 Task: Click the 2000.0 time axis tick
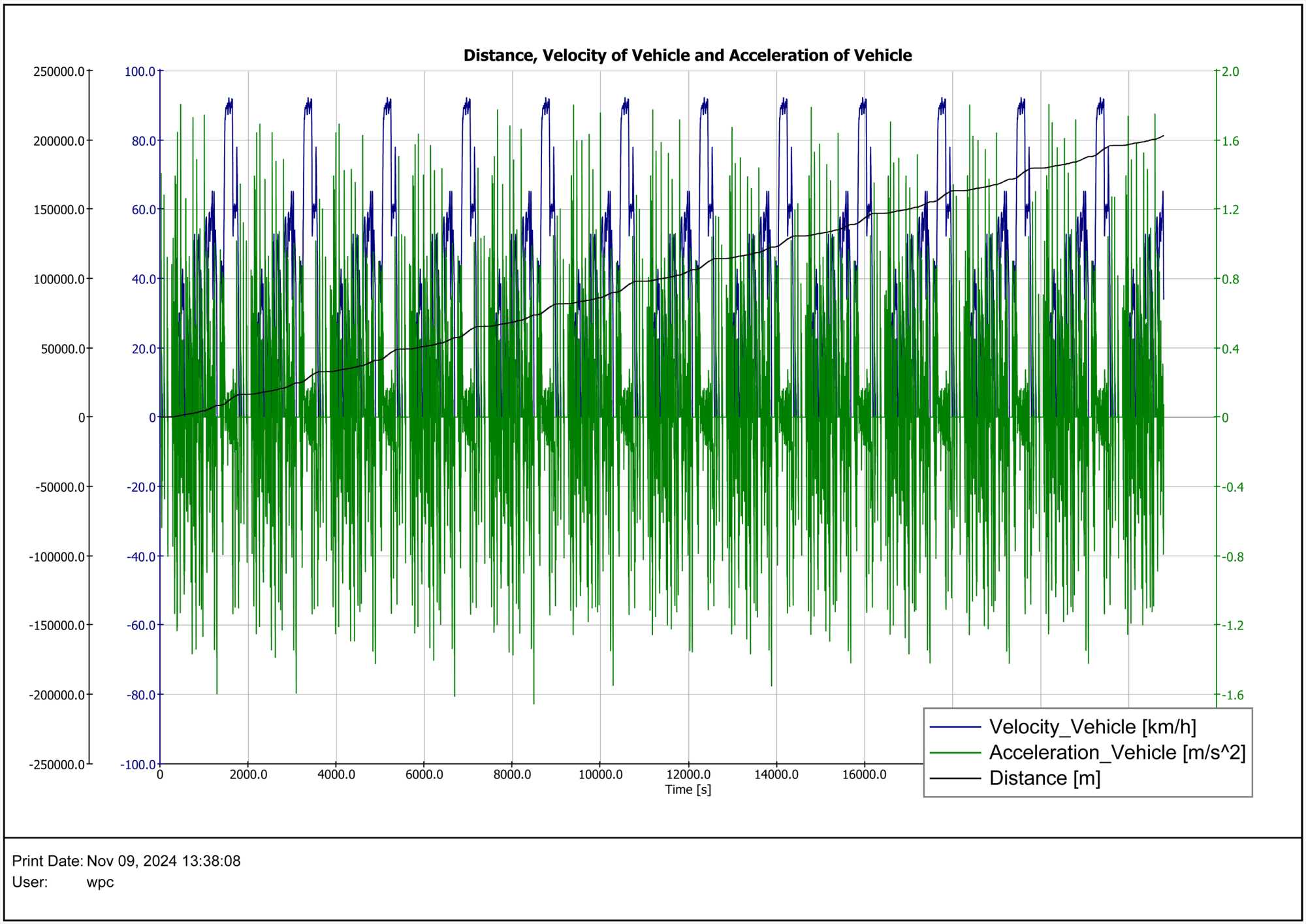248,775
